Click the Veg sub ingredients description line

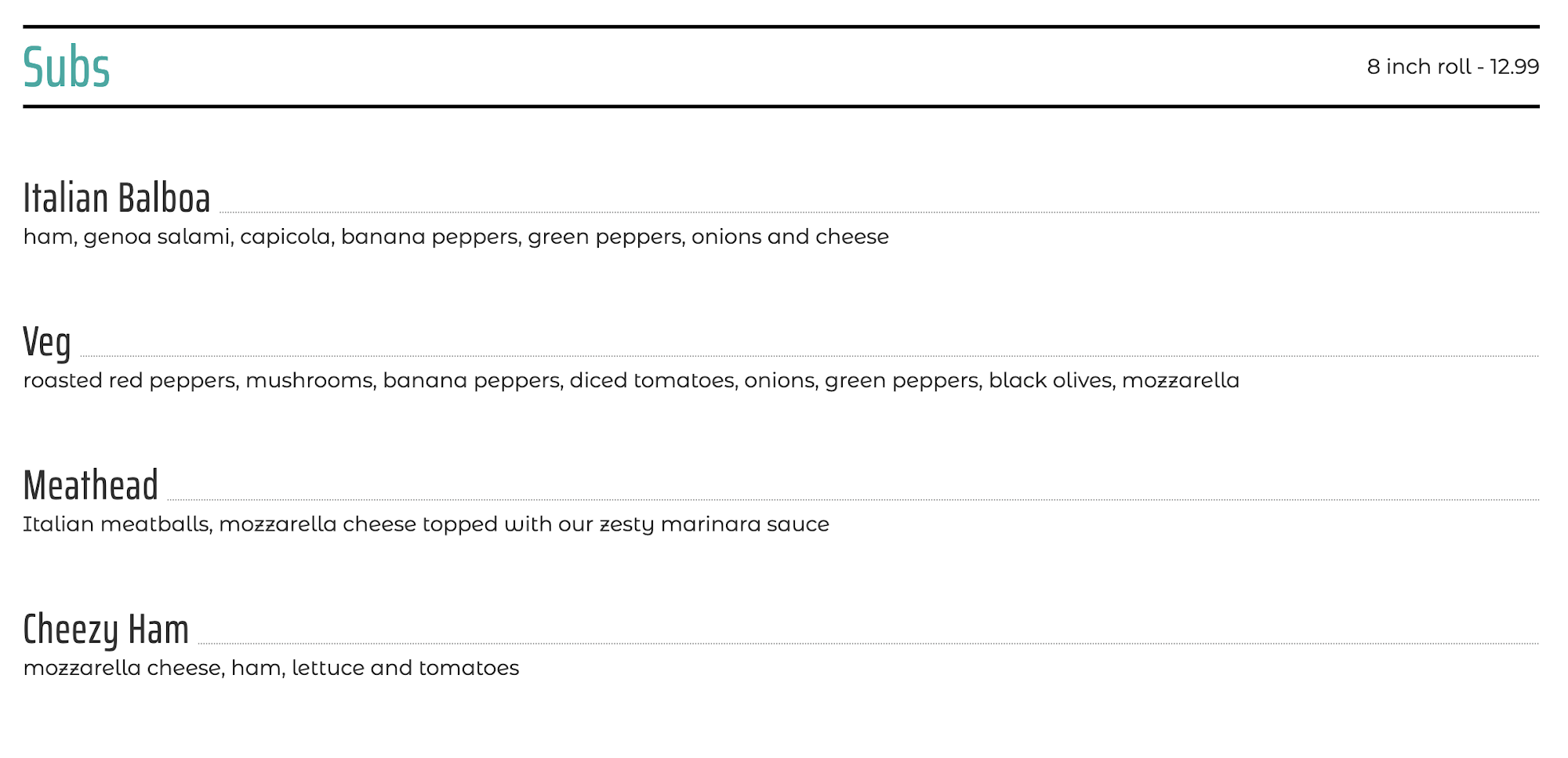click(630, 381)
